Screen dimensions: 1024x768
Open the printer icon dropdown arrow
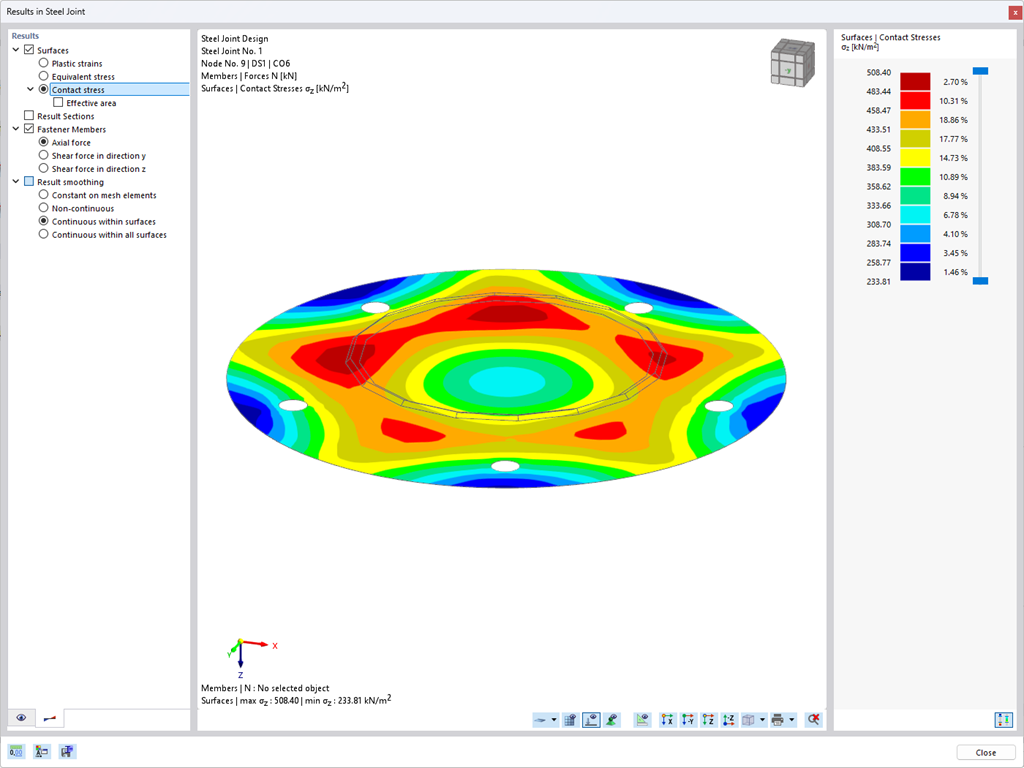(790, 719)
